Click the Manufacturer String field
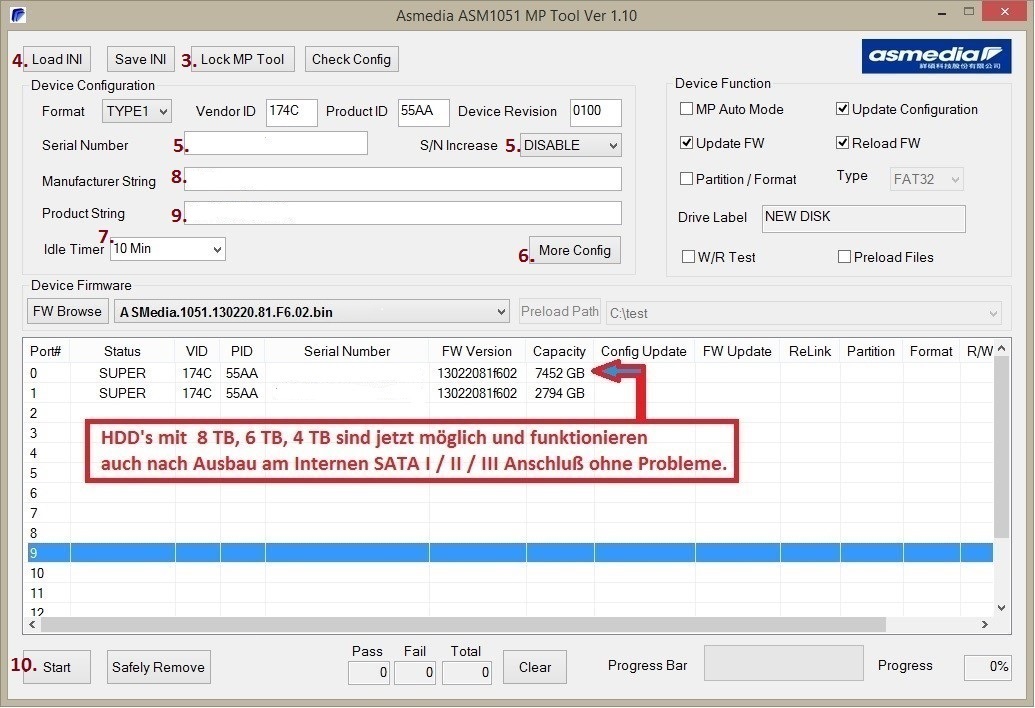Image resolution: width=1035 pixels, height=708 pixels. click(x=403, y=179)
